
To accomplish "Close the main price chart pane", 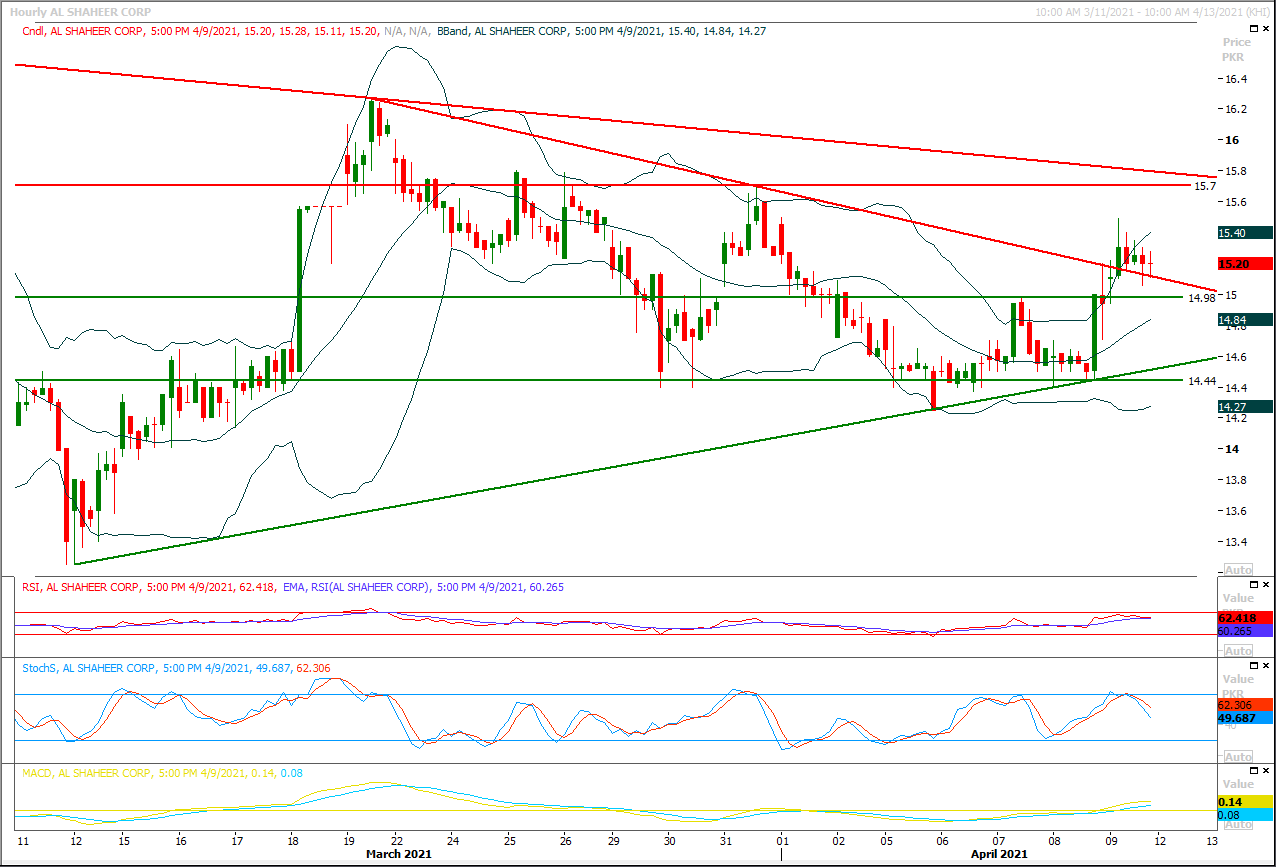I will [1268, 31].
